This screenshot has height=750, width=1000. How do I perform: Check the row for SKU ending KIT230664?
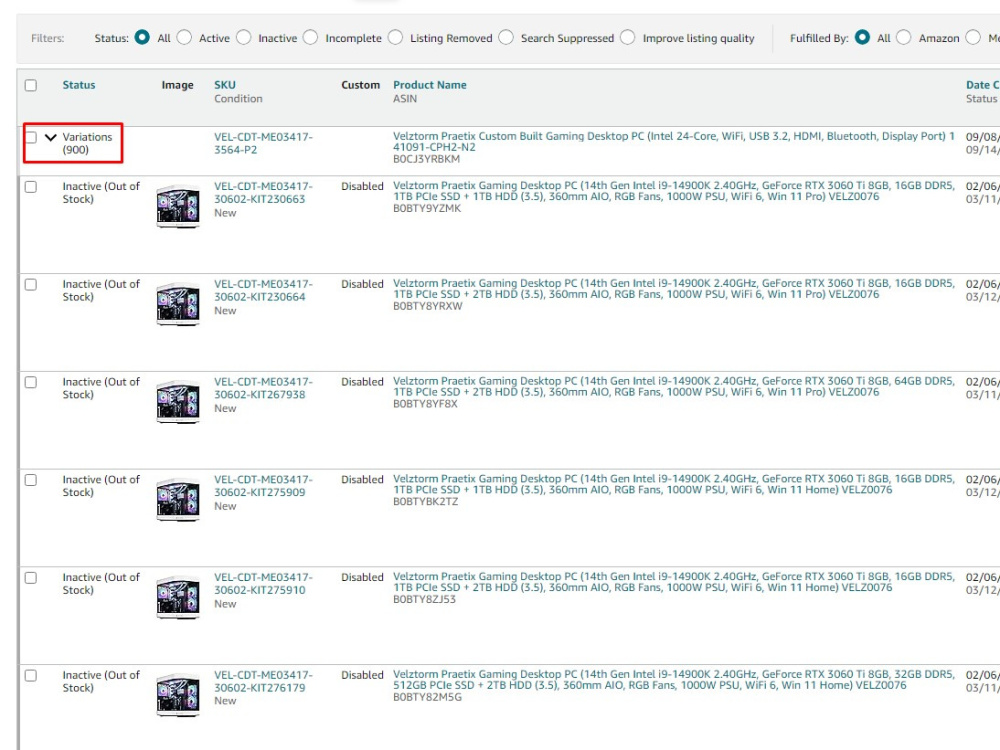(31, 284)
